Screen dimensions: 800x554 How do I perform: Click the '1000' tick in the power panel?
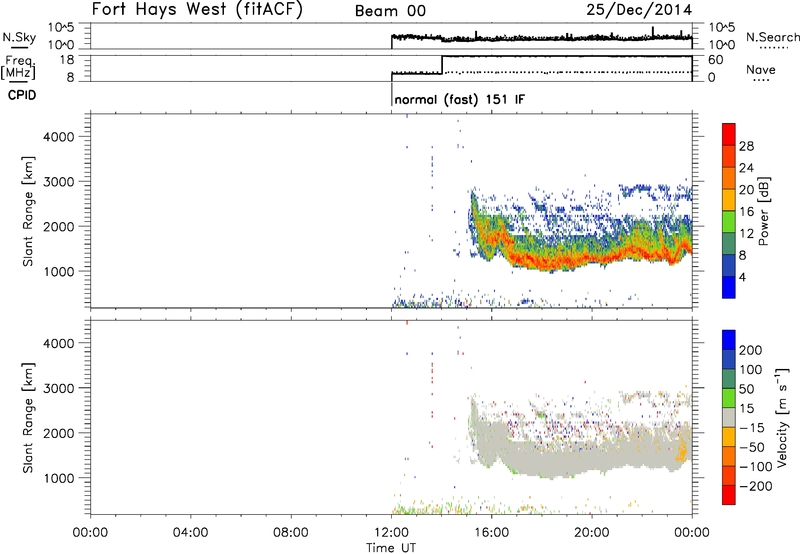(59, 271)
